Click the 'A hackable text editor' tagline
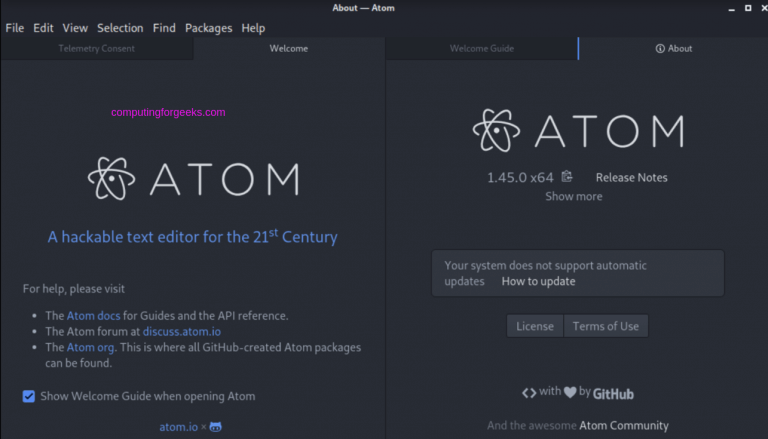 (x=192, y=237)
